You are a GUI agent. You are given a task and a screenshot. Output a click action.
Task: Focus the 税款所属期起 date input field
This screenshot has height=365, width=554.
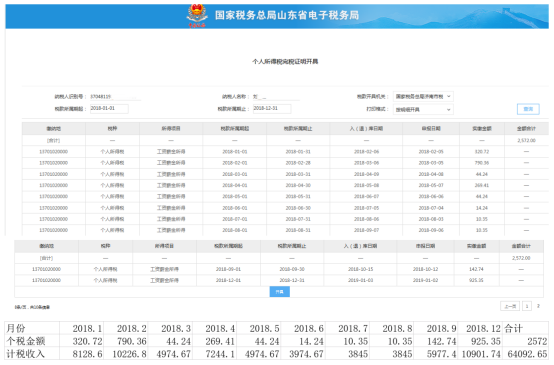(x=109, y=108)
